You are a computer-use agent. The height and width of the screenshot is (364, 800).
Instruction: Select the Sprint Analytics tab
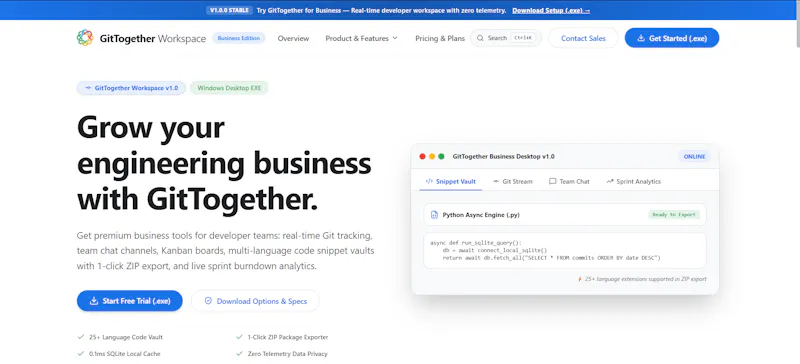coord(633,182)
